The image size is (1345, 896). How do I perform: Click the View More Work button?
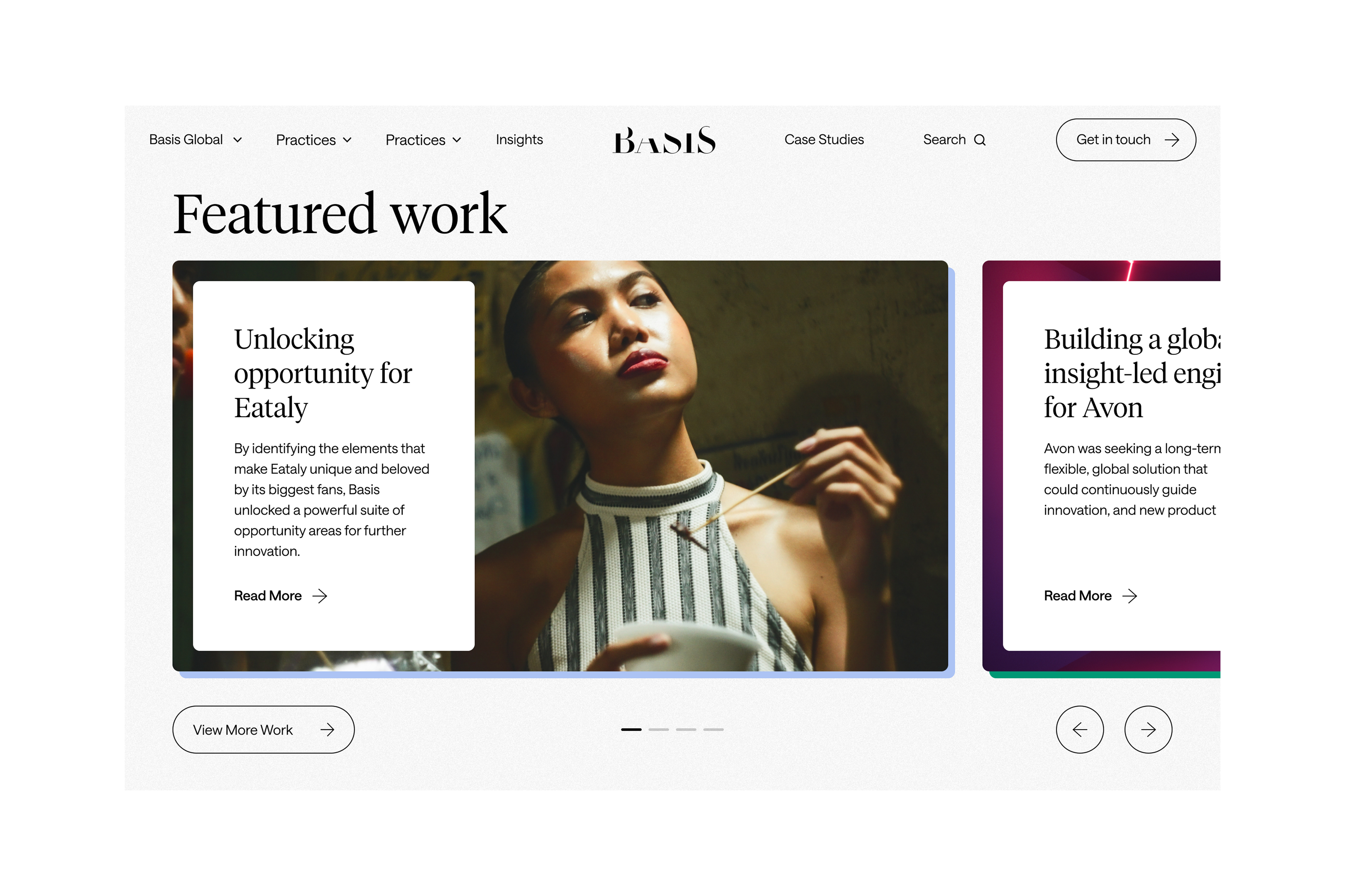click(263, 730)
